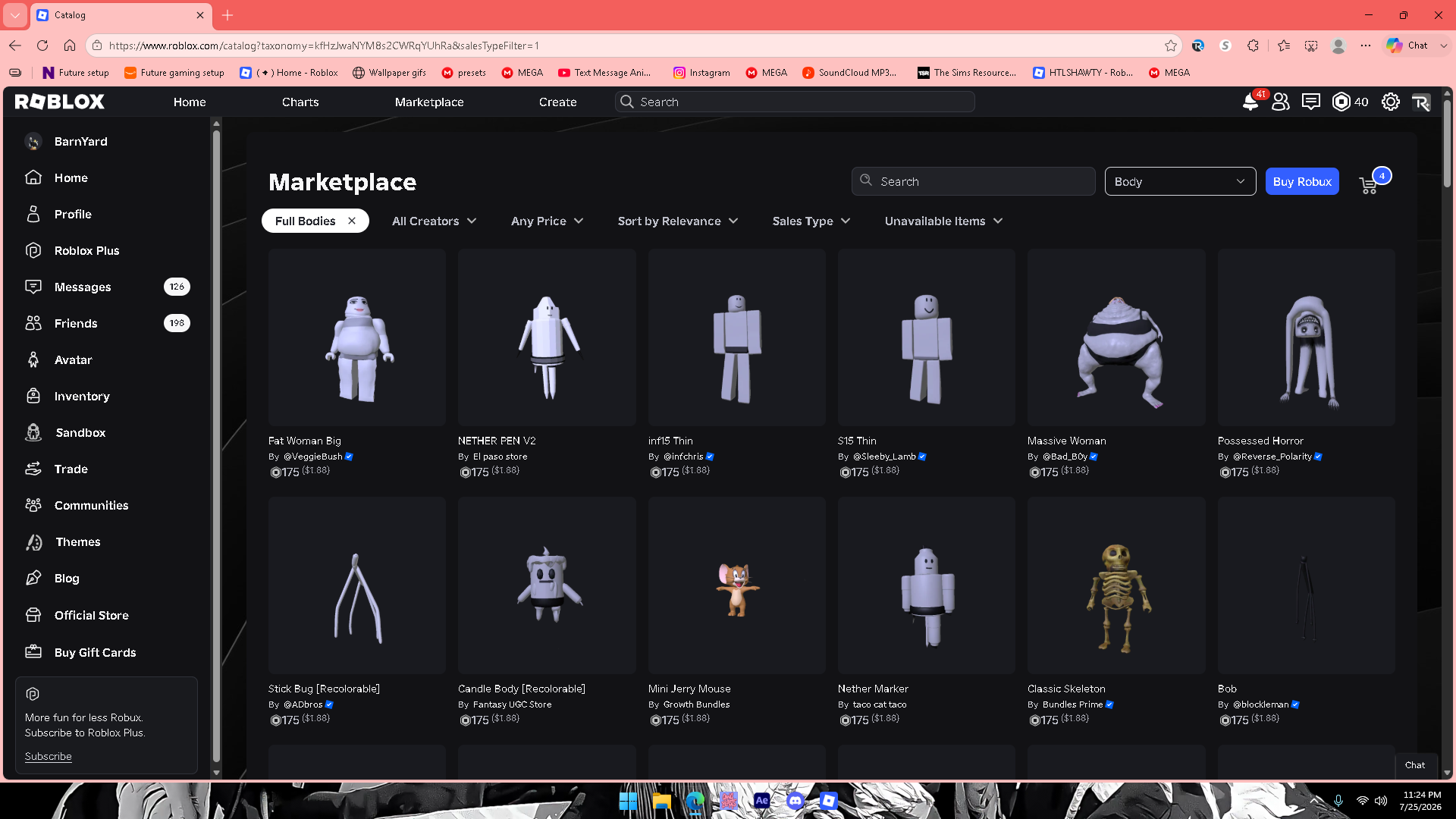
Task: Select the Catalog browser tab
Action: point(121,15)
